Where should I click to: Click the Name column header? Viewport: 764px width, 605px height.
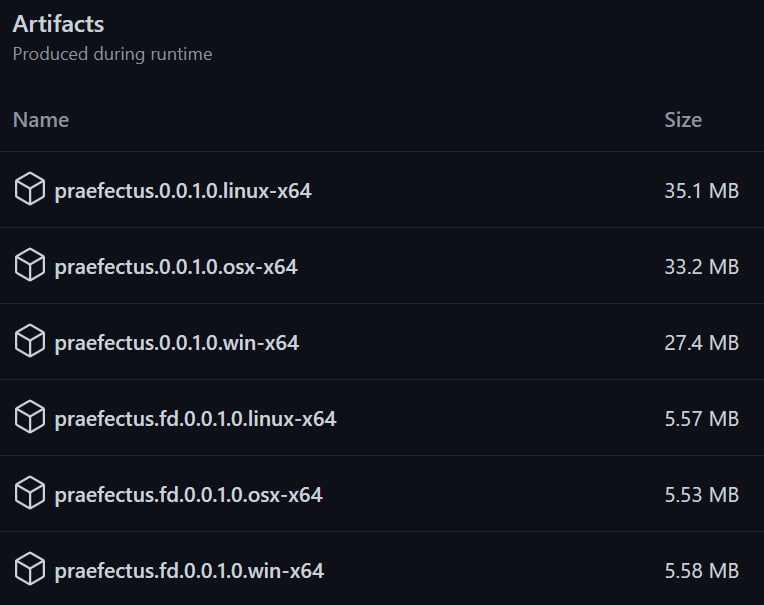tap(41, 120)
